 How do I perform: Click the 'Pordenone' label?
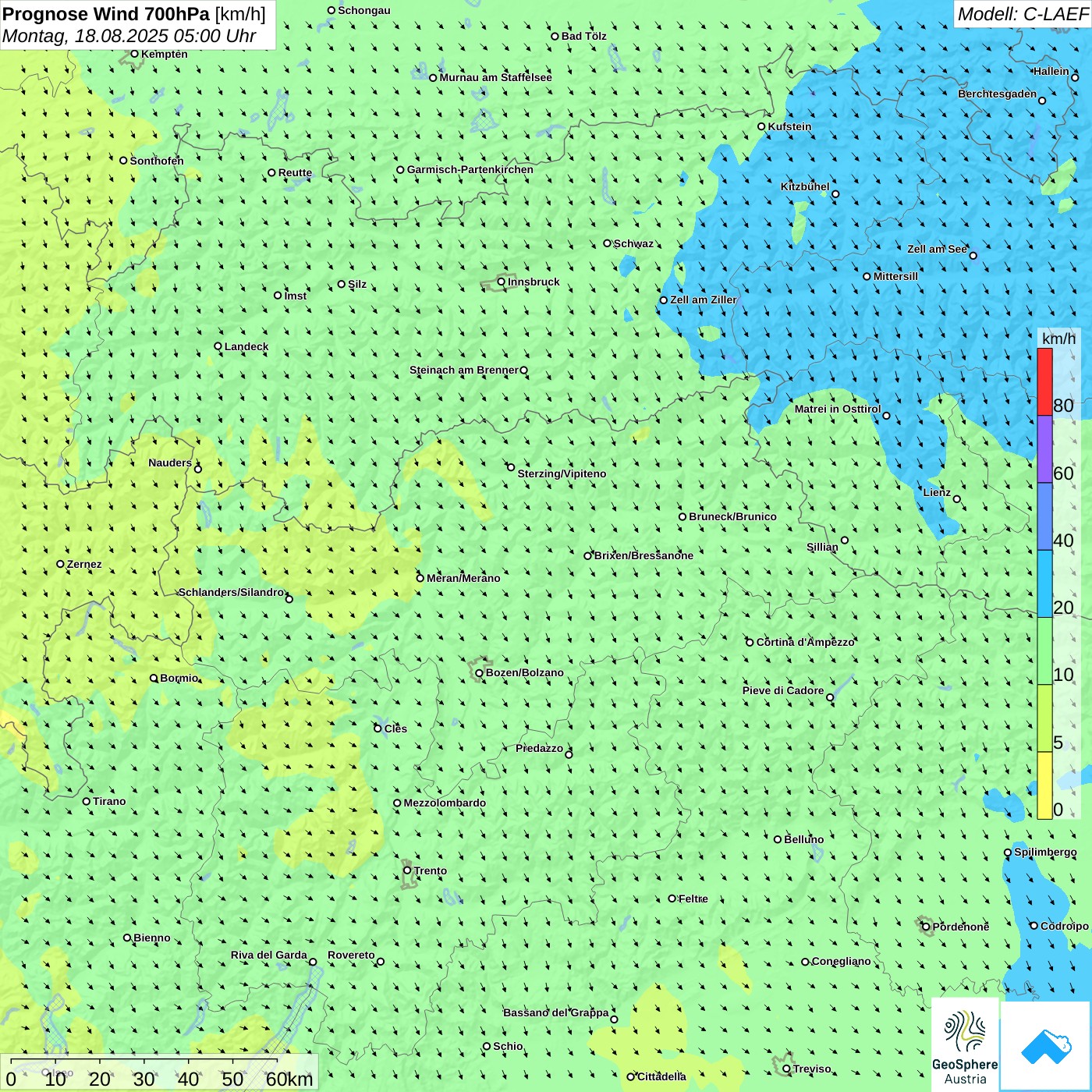[961, 927]
